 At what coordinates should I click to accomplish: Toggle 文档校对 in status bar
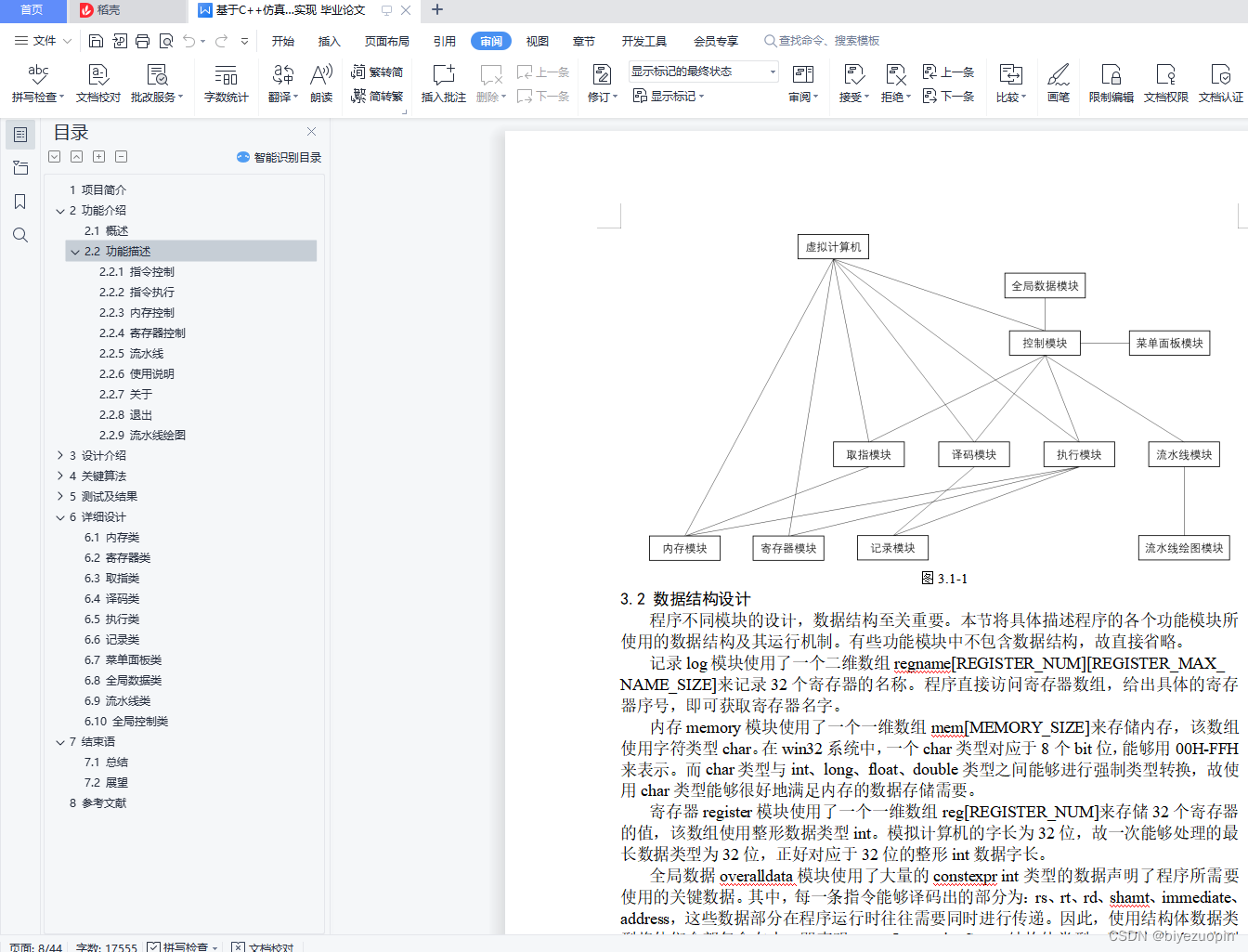click(263, 947)
